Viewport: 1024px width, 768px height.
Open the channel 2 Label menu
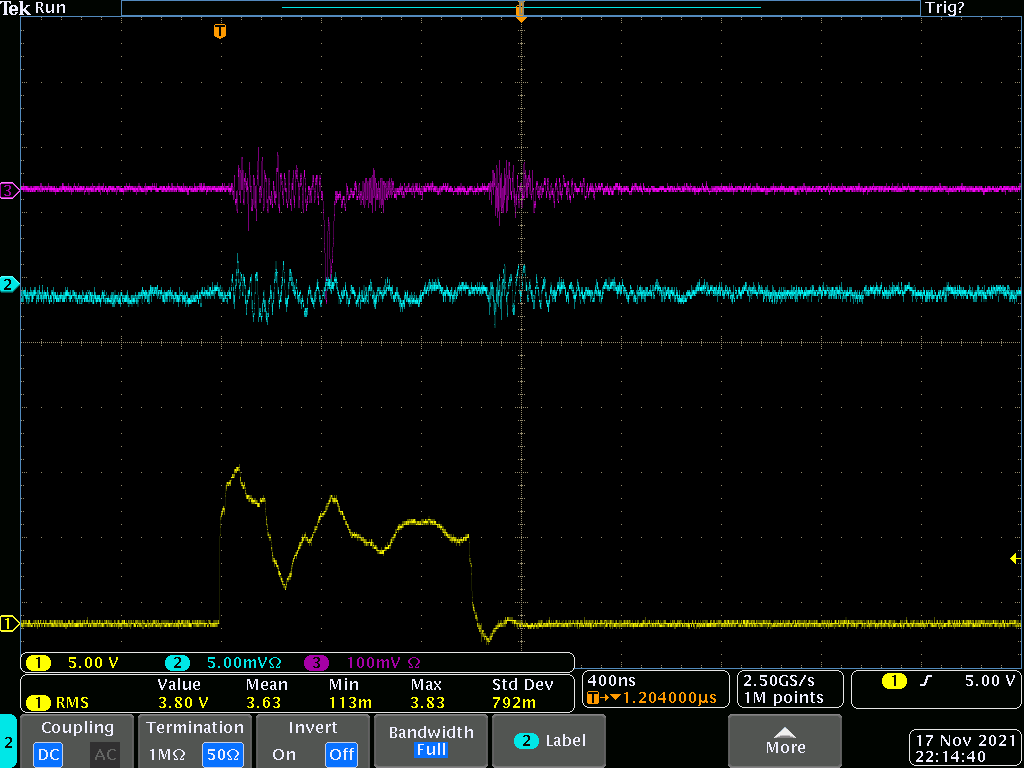(549, 741)
